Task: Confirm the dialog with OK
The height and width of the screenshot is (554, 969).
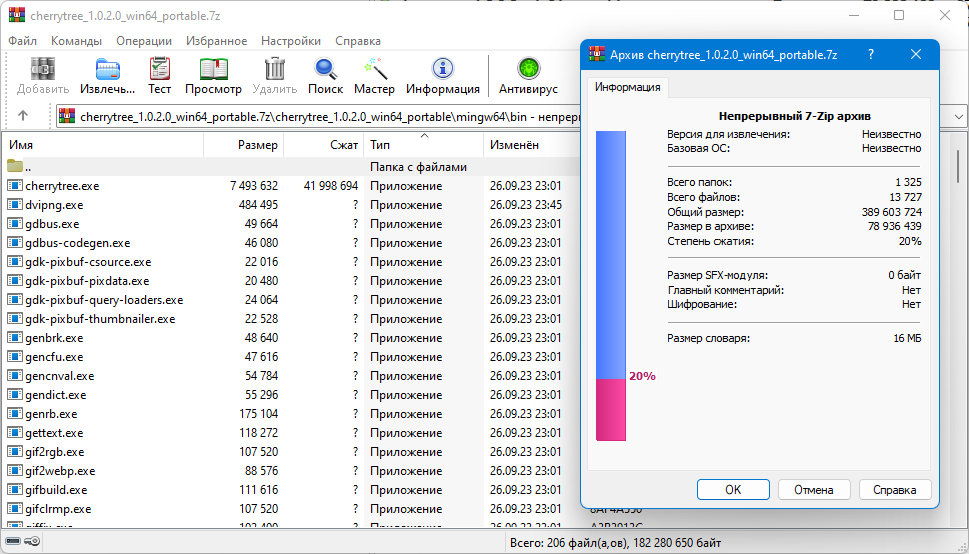Action: point(733,490)
